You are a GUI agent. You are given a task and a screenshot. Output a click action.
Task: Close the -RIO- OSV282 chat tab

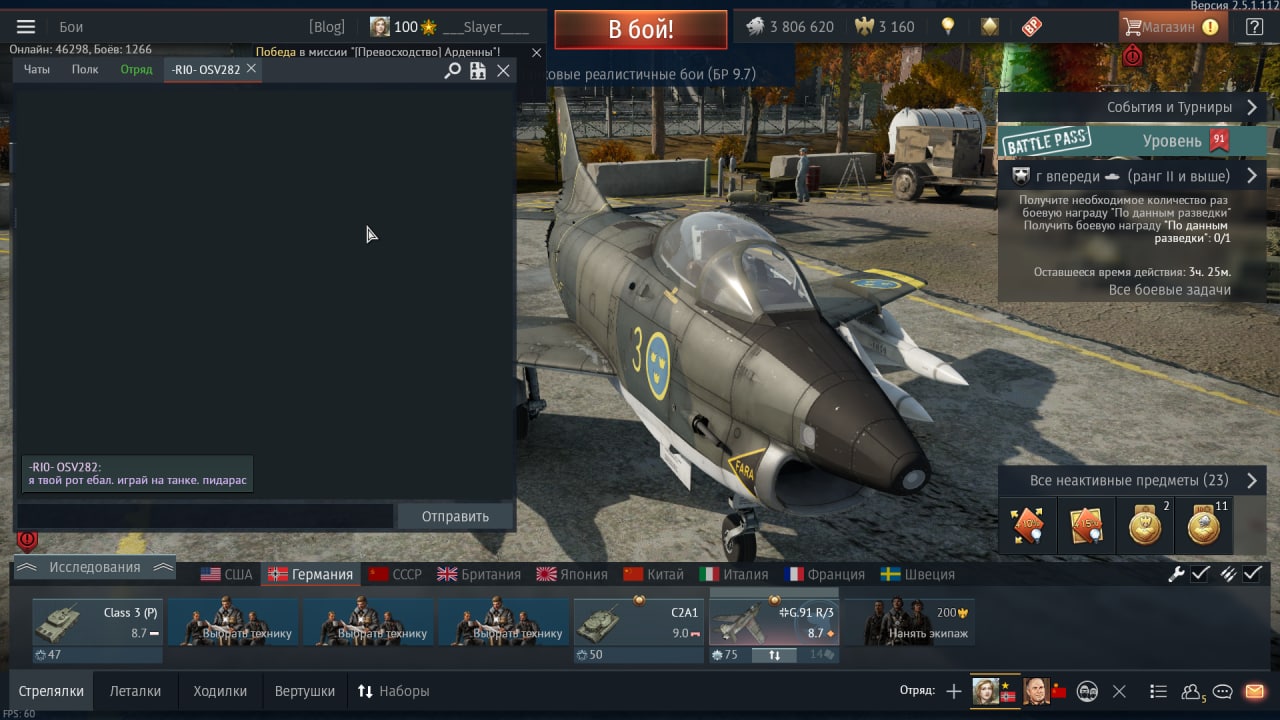pos(251,68)
